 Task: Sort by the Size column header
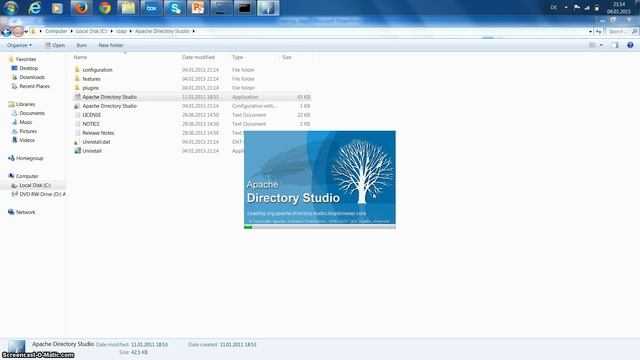coord(287,57)
